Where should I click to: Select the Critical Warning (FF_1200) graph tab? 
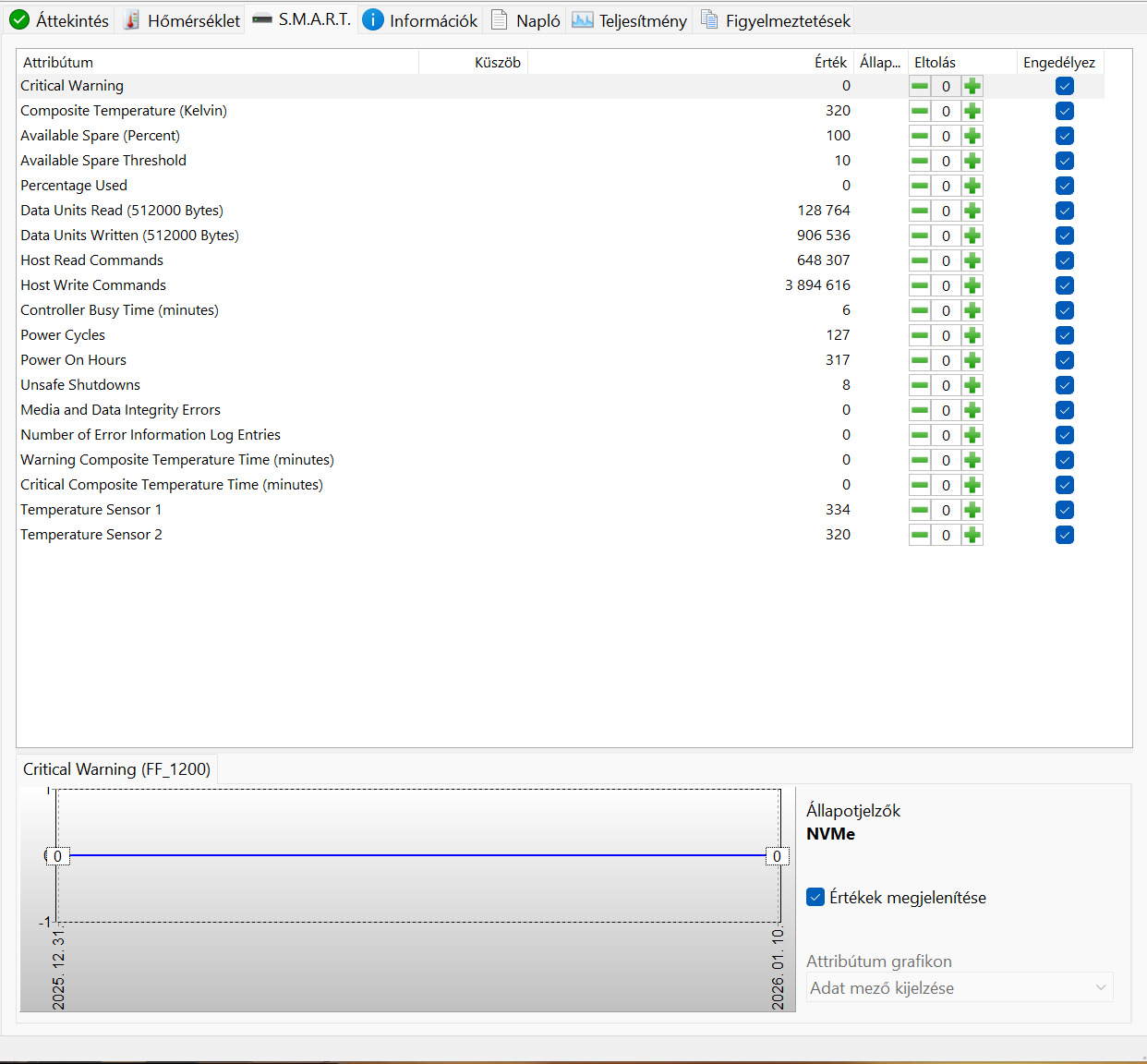tap(117, 768)
